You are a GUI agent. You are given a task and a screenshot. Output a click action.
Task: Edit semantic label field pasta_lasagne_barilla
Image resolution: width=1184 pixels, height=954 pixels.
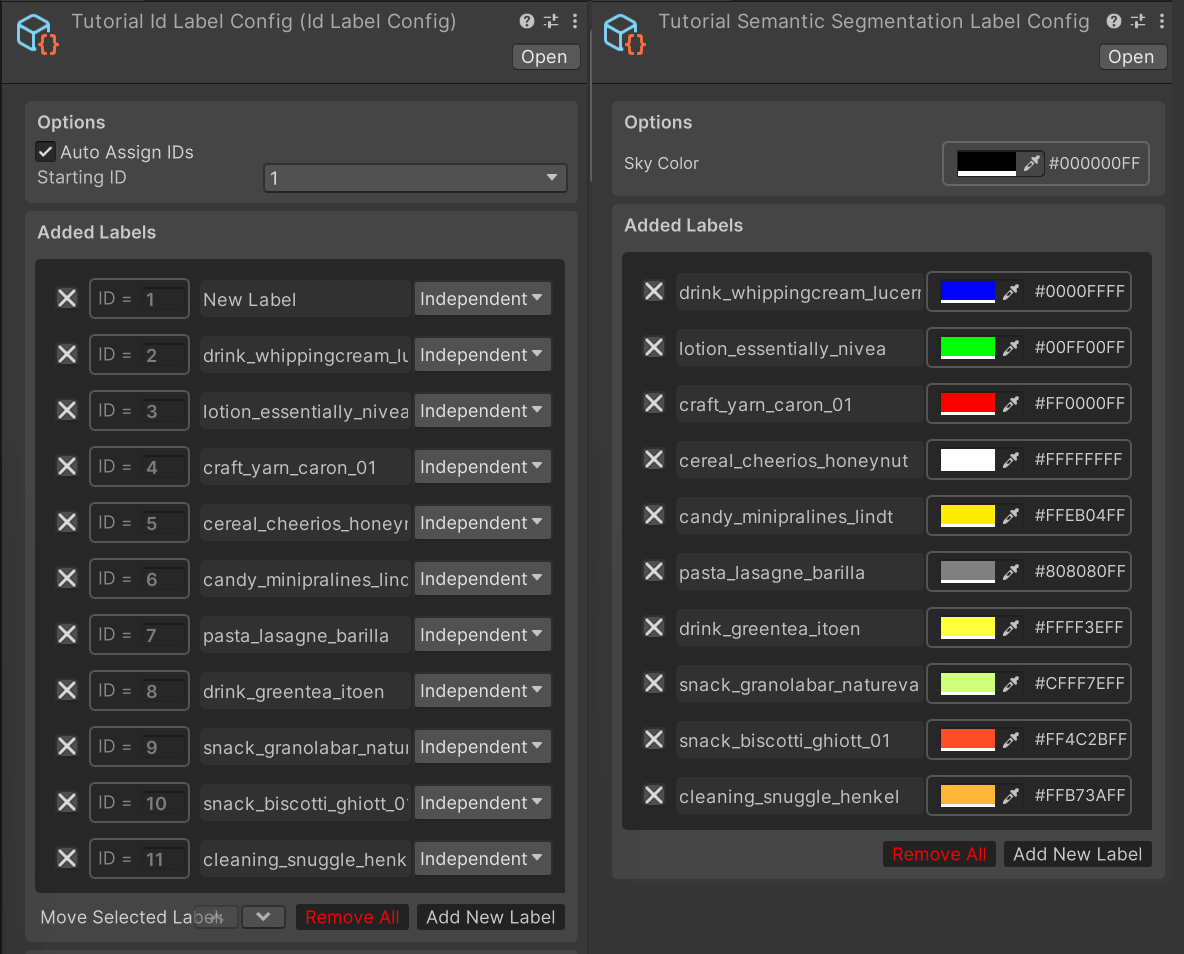point(799,573)
